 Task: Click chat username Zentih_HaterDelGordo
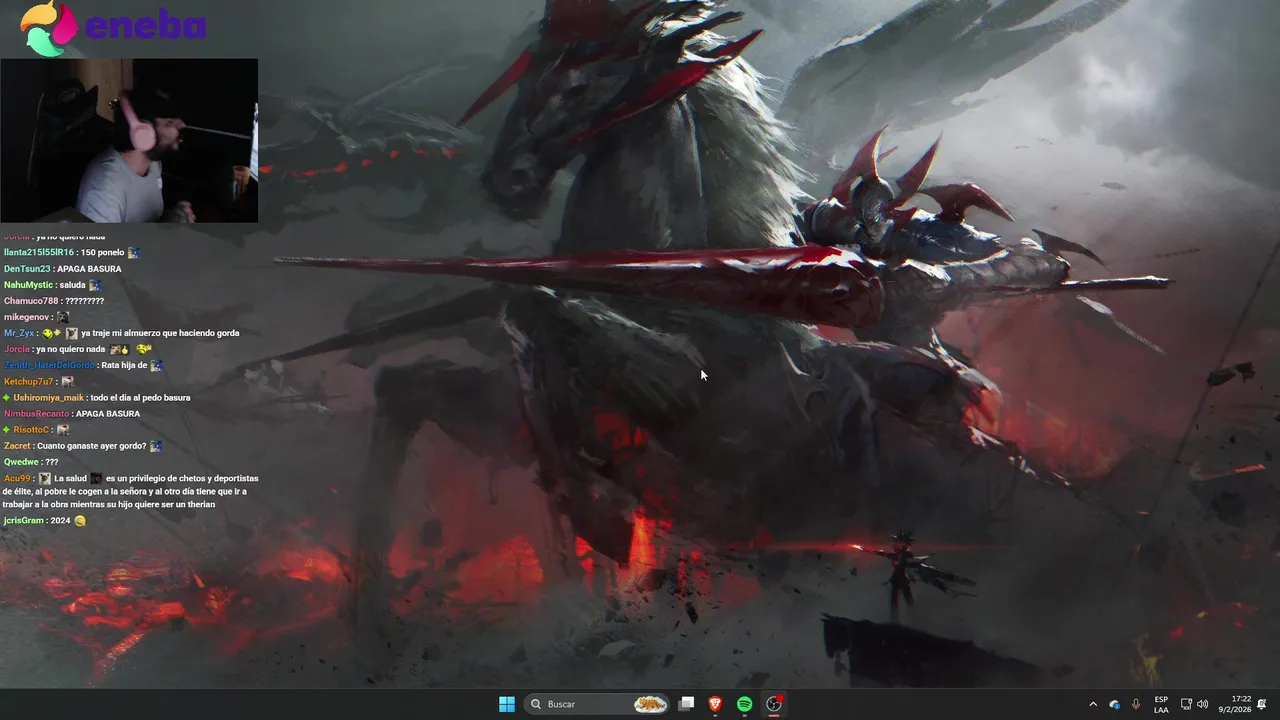[49, 365]
